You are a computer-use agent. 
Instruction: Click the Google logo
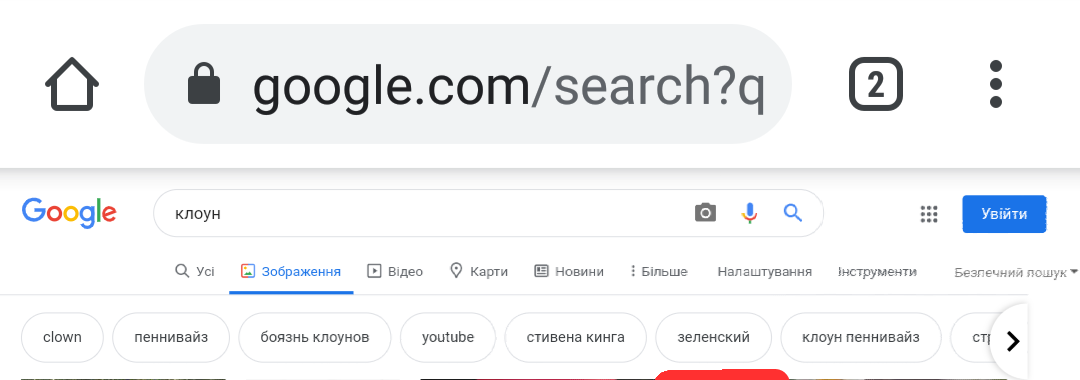69,213
